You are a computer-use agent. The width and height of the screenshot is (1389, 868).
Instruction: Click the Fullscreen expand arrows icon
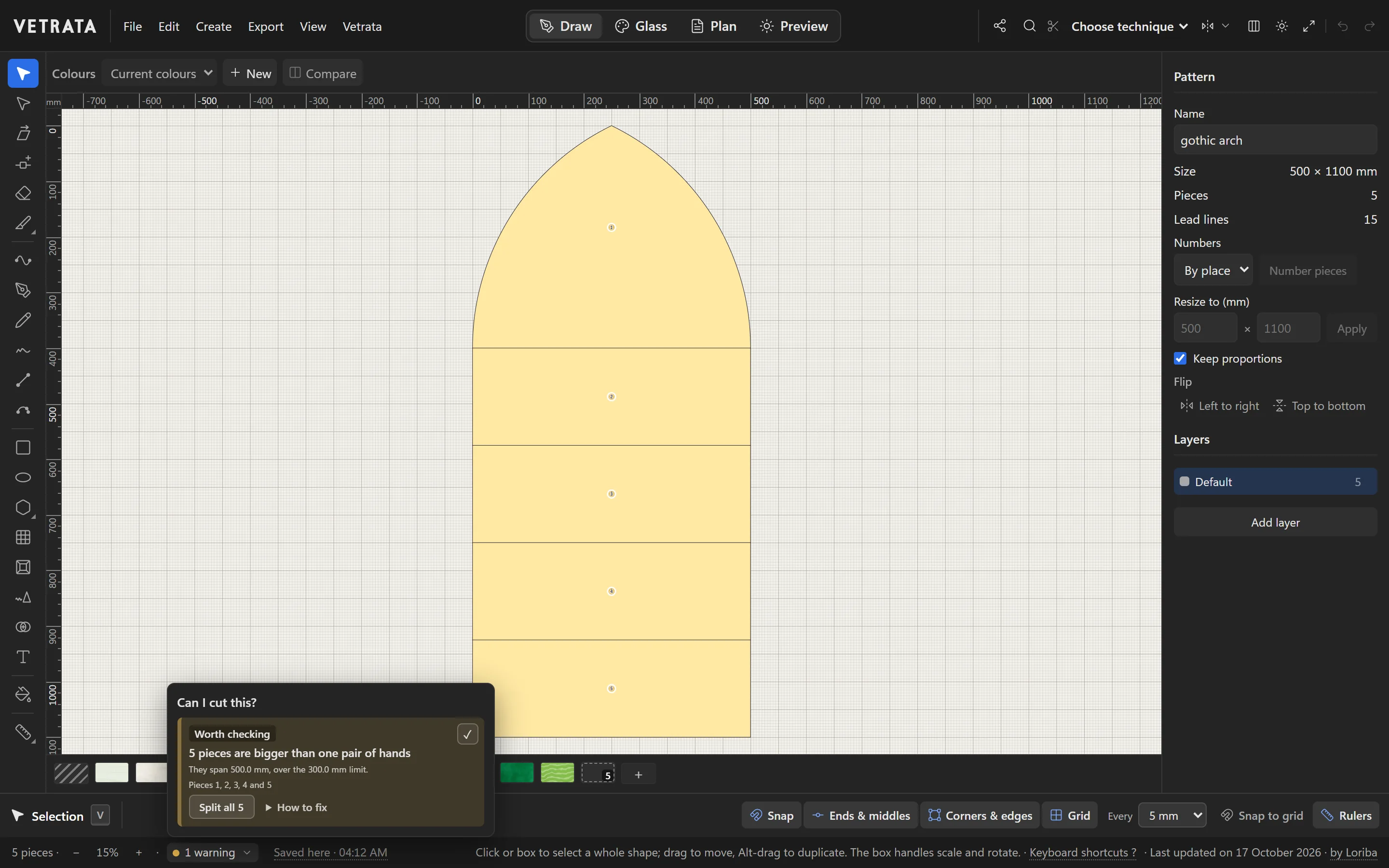click(1309, 26)
